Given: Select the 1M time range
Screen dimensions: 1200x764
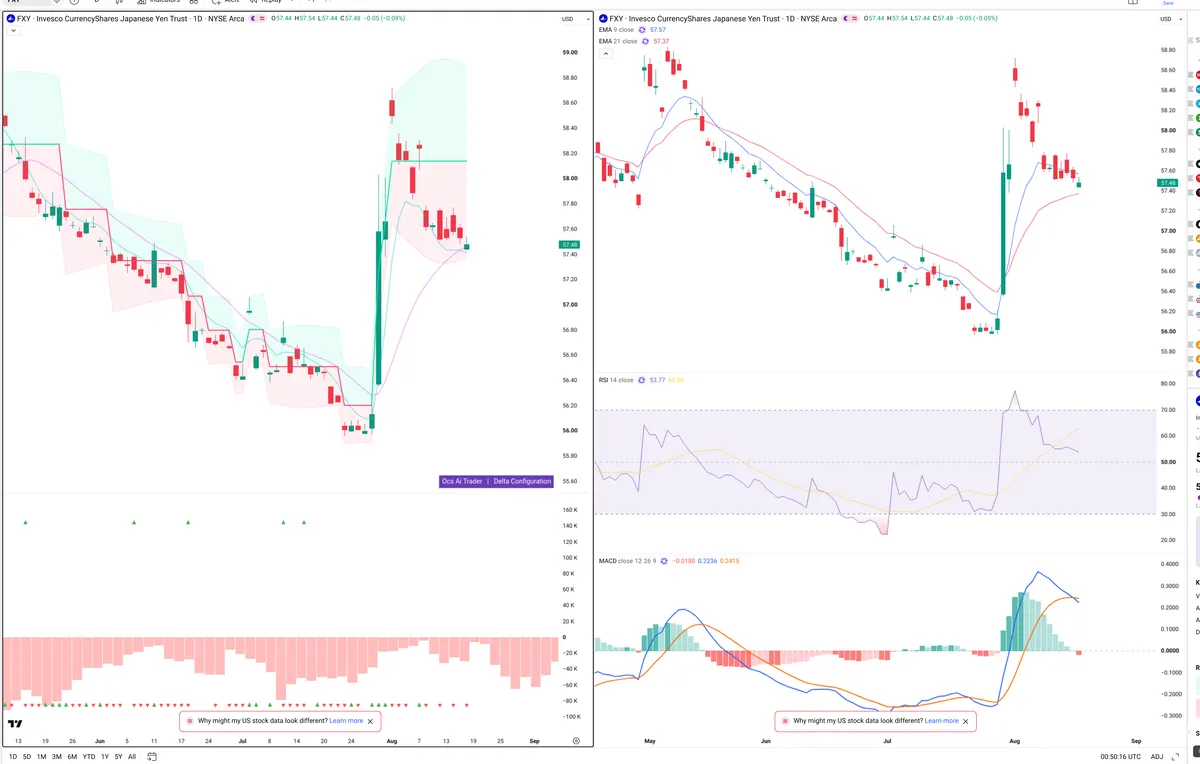Looking at the screenshot, I should point(42,757).
